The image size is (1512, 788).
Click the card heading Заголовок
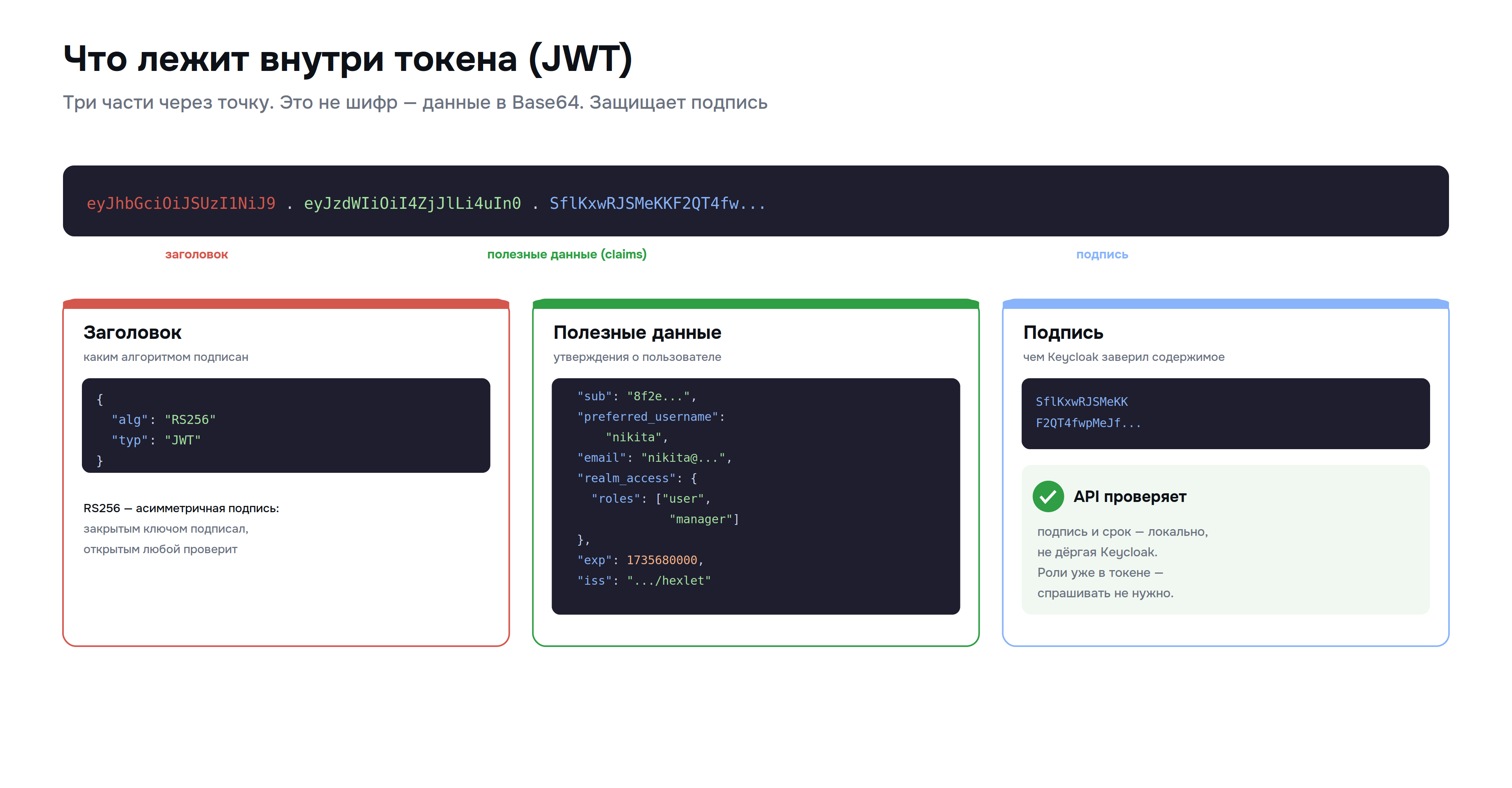click(133, 333)
